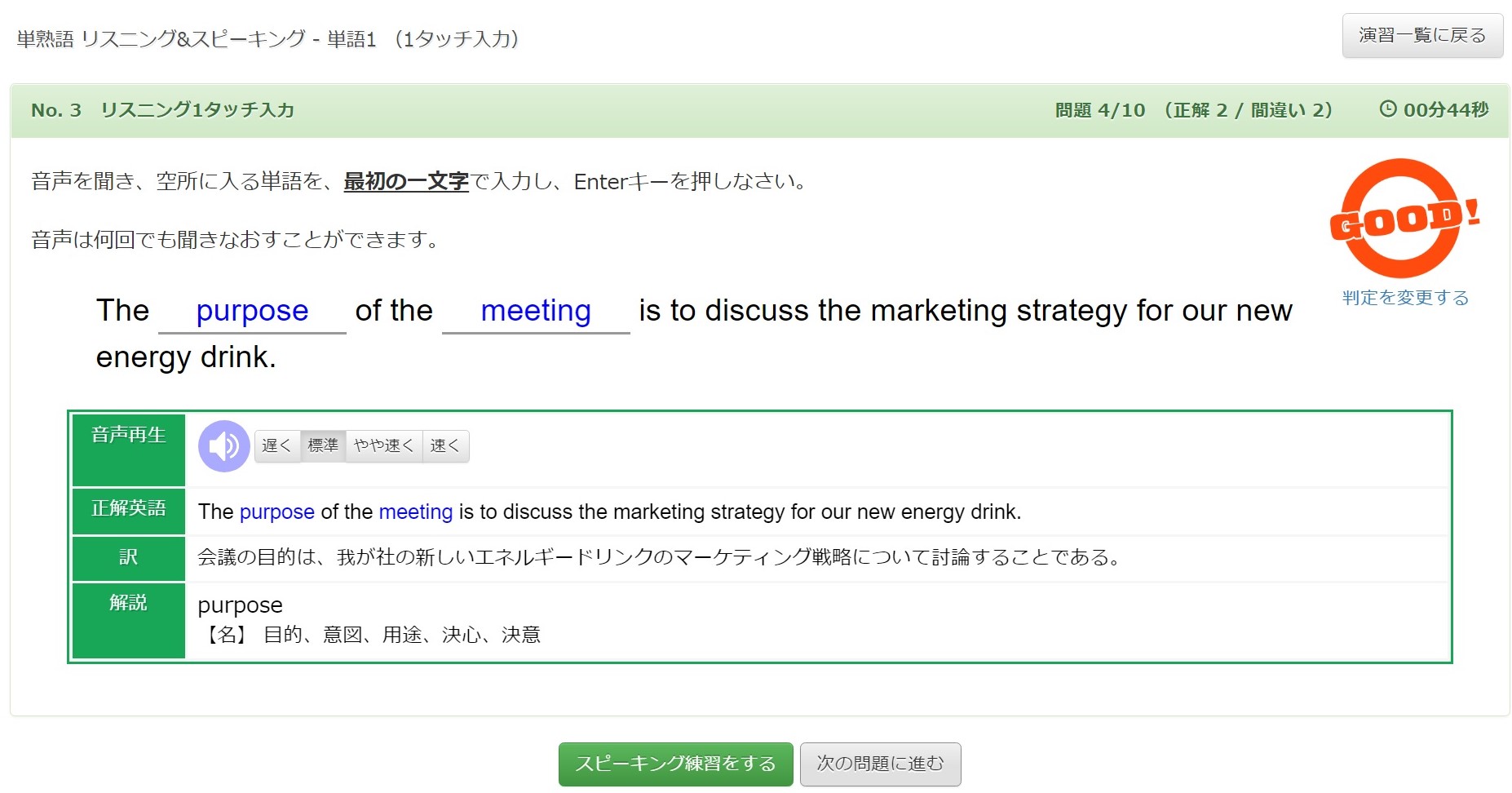Click the 解説 row label
Screen dimensions: 1512x793
[129, 620]
